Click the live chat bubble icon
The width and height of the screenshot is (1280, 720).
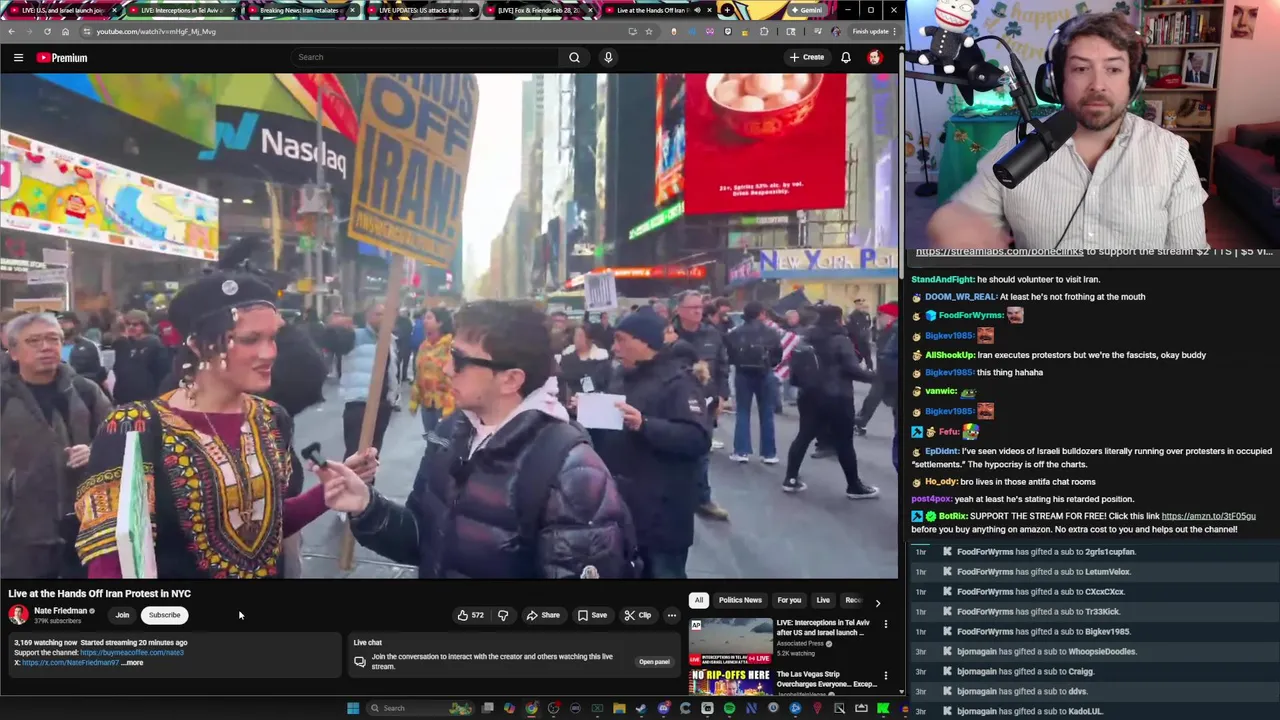coord(360,661)
